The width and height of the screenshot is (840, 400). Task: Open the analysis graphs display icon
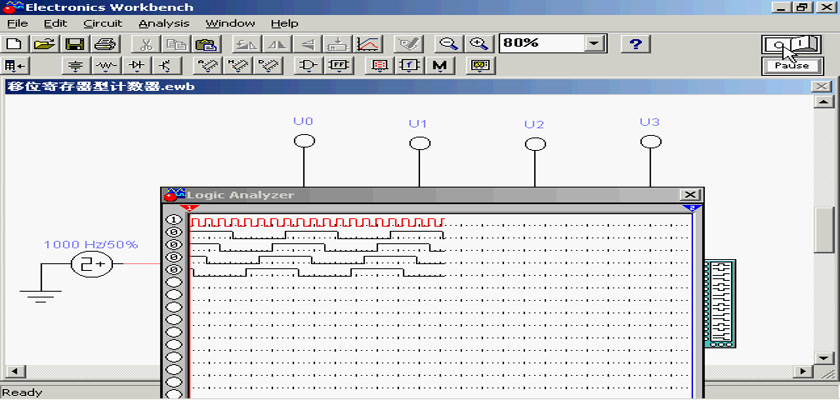click(368, 44)
